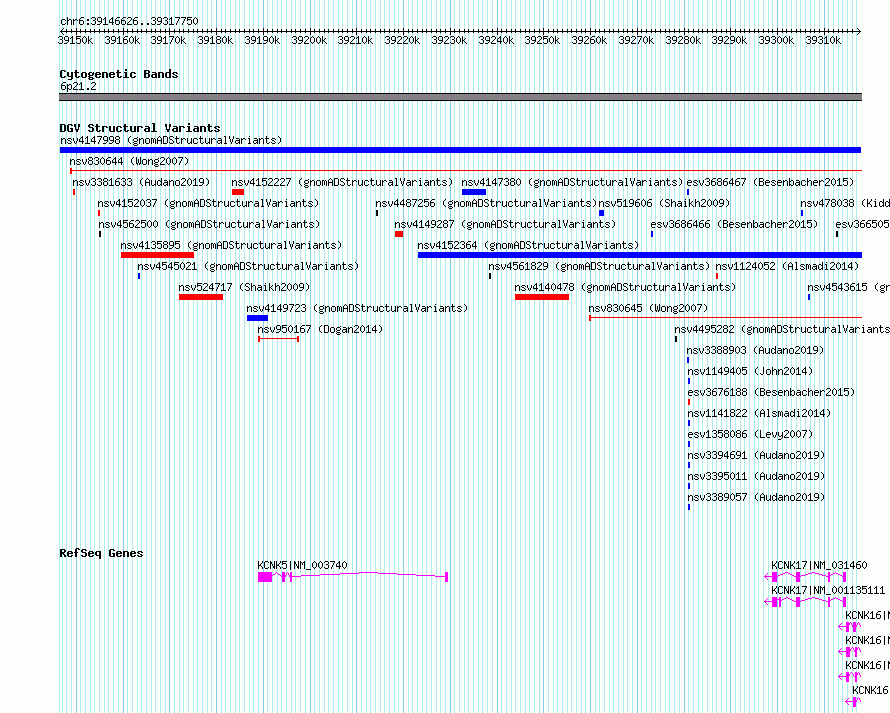
Task: Click esv1358086 (Levy2007) label
Action: coord(750,434)
